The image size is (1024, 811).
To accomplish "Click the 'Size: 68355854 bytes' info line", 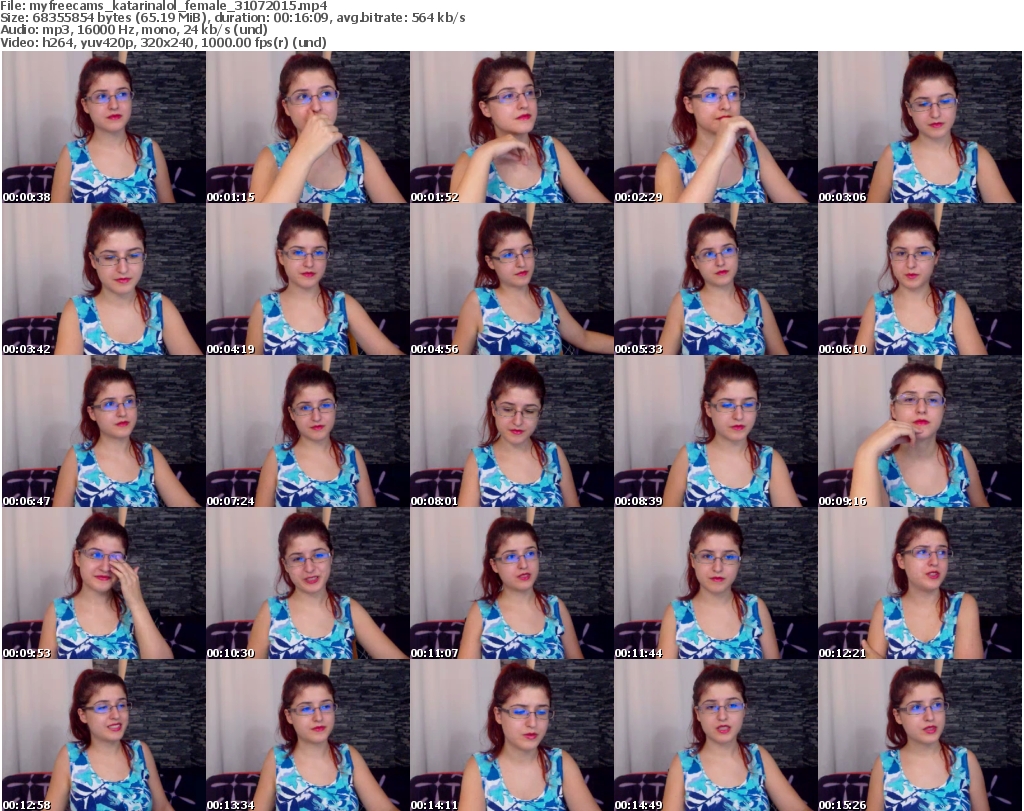I will pos(232,18).
